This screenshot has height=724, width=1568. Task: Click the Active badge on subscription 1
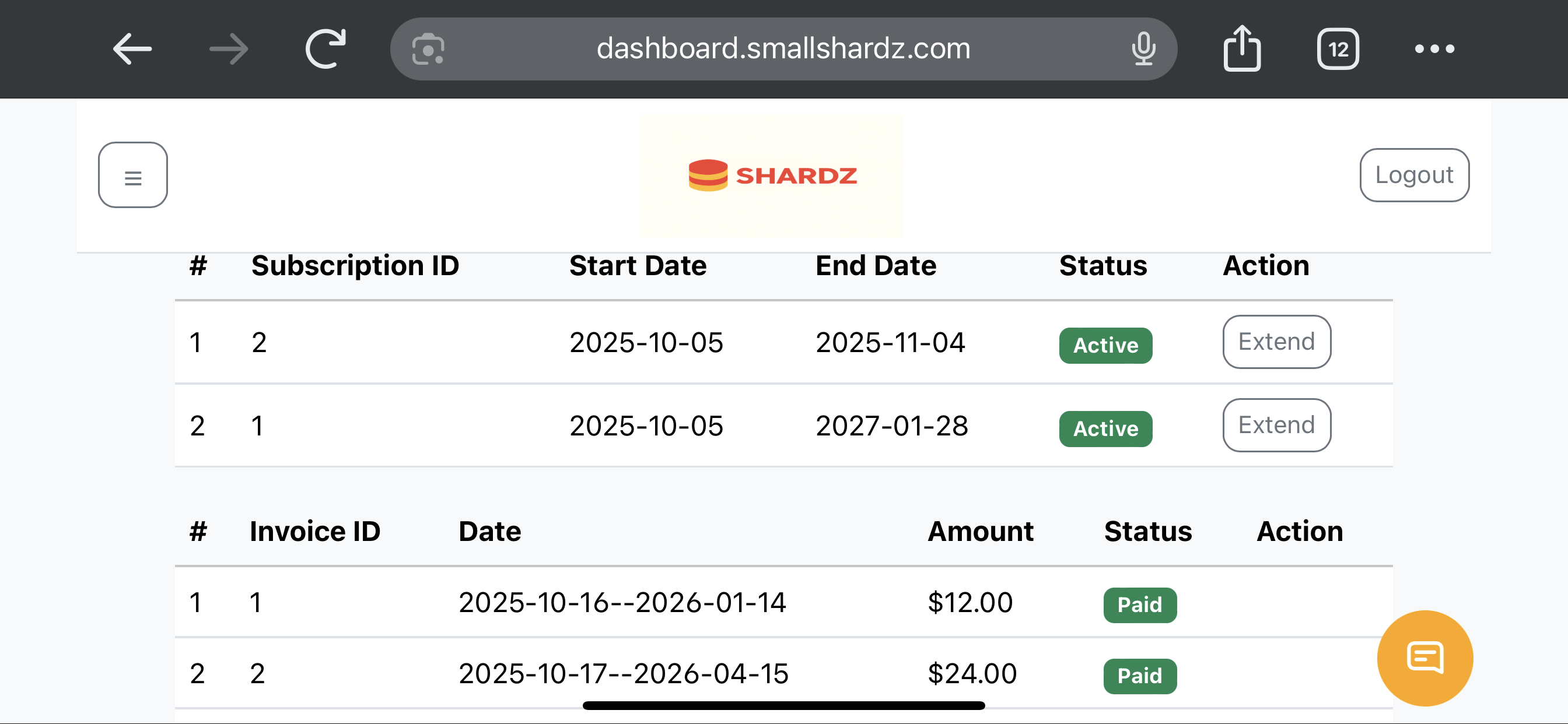coord(1105,345)
